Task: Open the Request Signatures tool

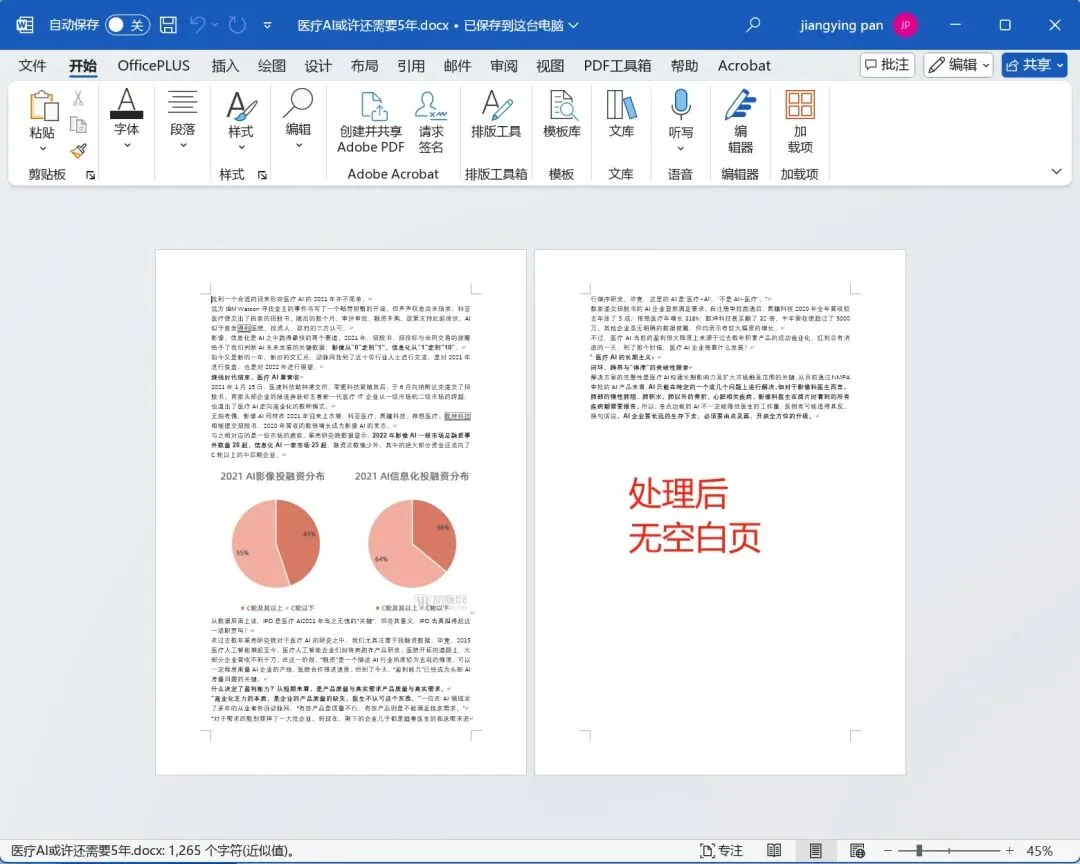Action: 430,105
